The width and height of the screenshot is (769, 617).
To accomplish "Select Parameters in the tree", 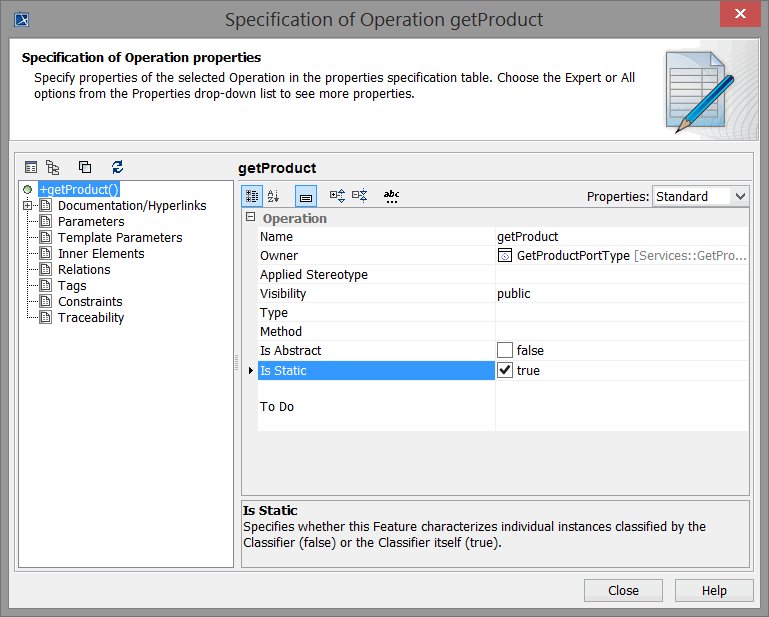I will coord(91,221).
